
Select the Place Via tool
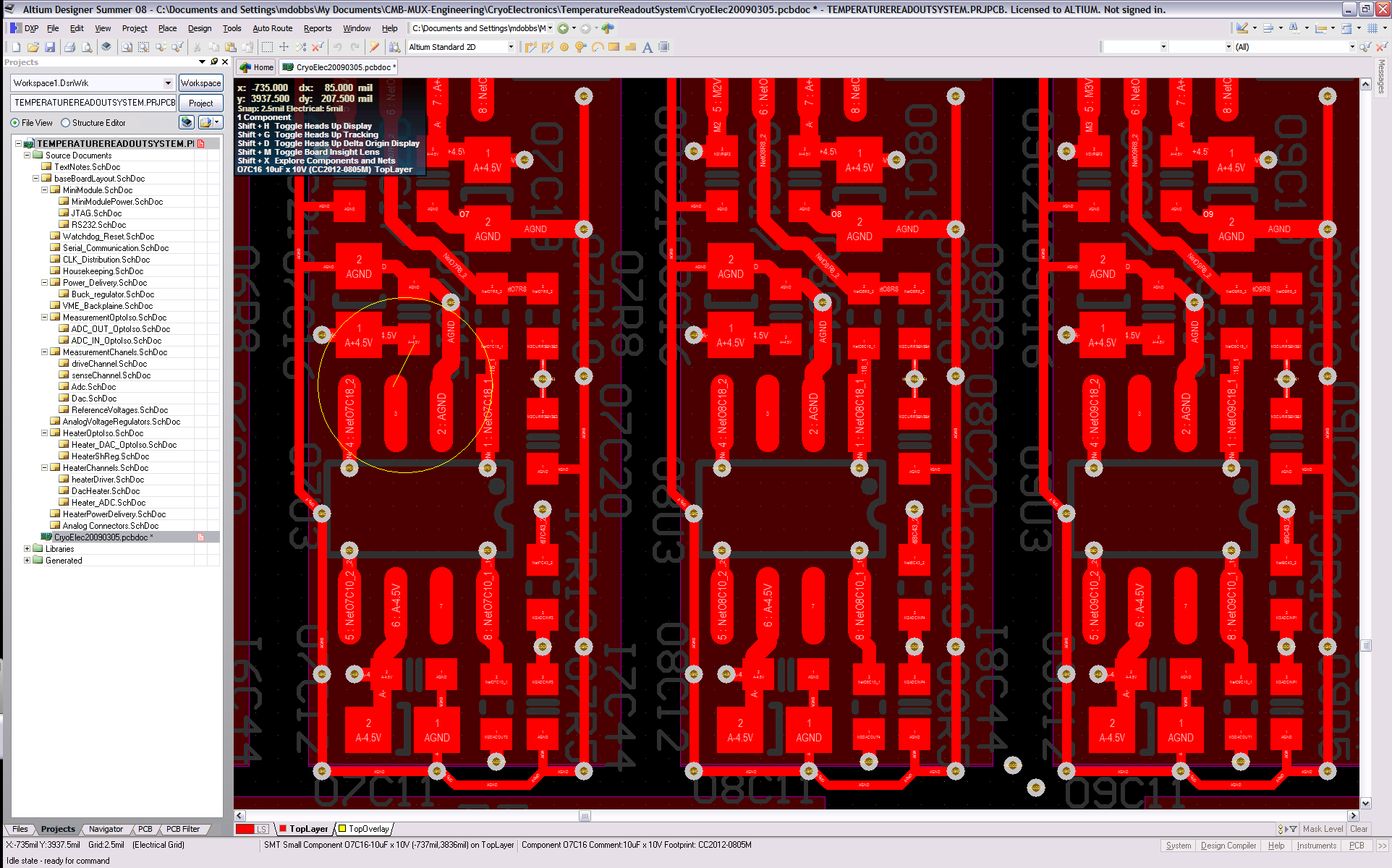(x=581, y=47)
